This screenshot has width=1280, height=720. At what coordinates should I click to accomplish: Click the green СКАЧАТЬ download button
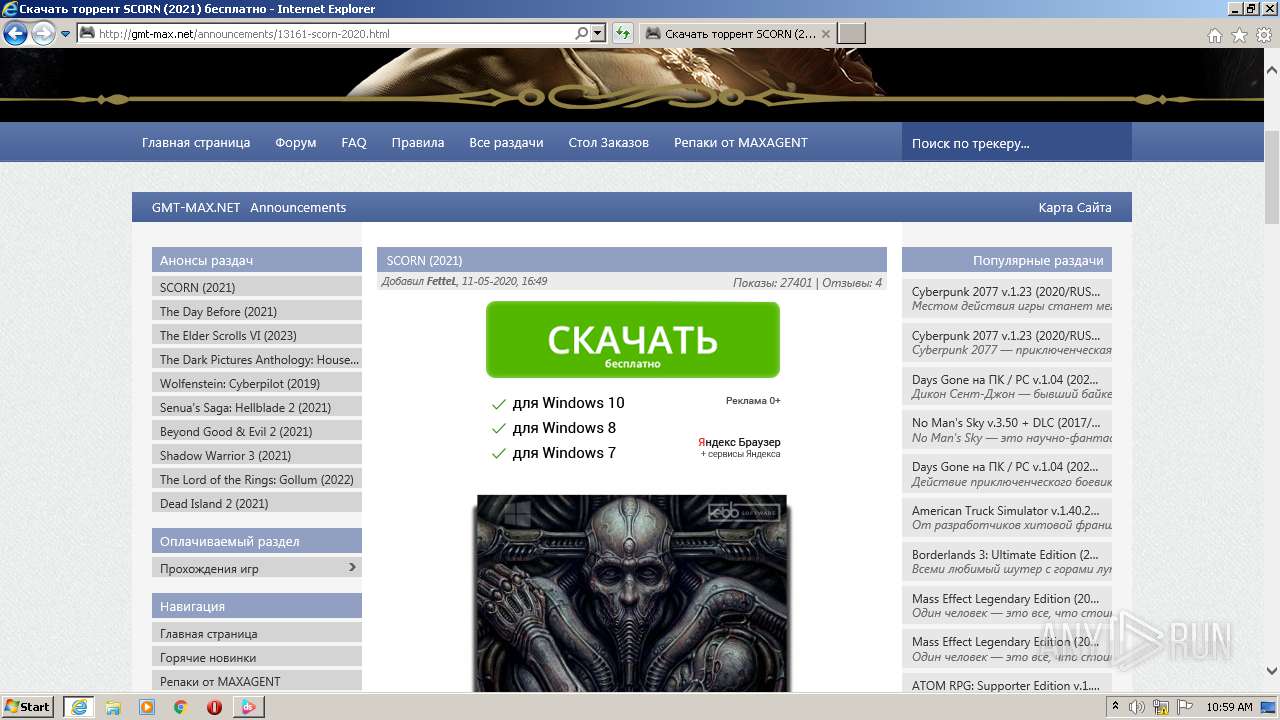point(632,340)
